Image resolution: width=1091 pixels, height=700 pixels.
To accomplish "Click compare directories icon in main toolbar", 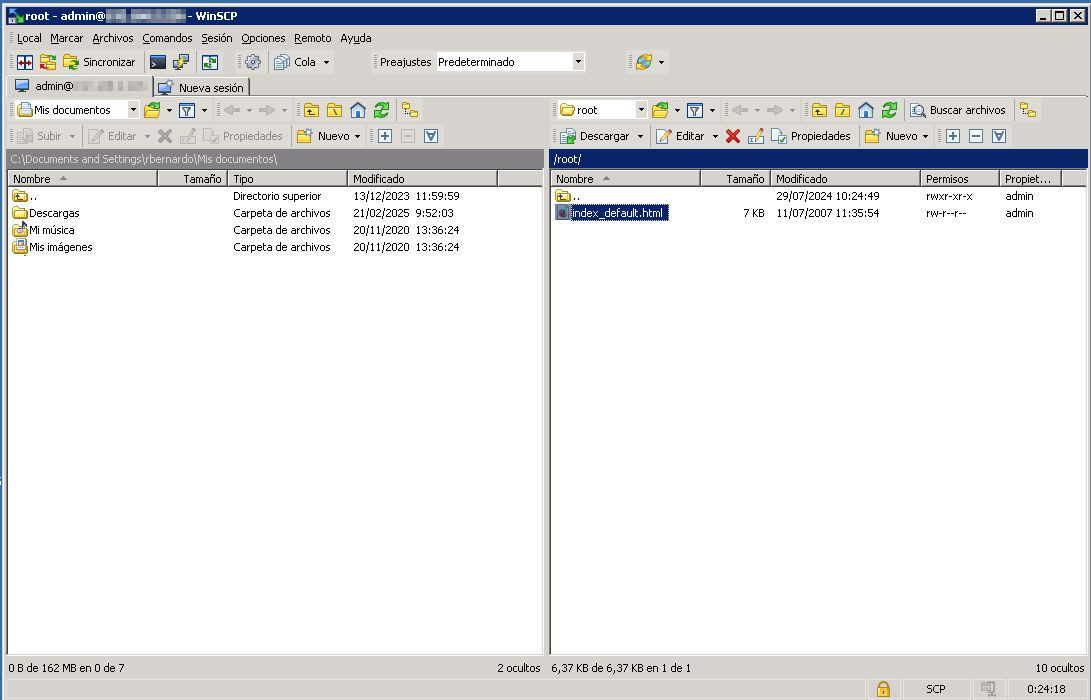I will (24, 62).
